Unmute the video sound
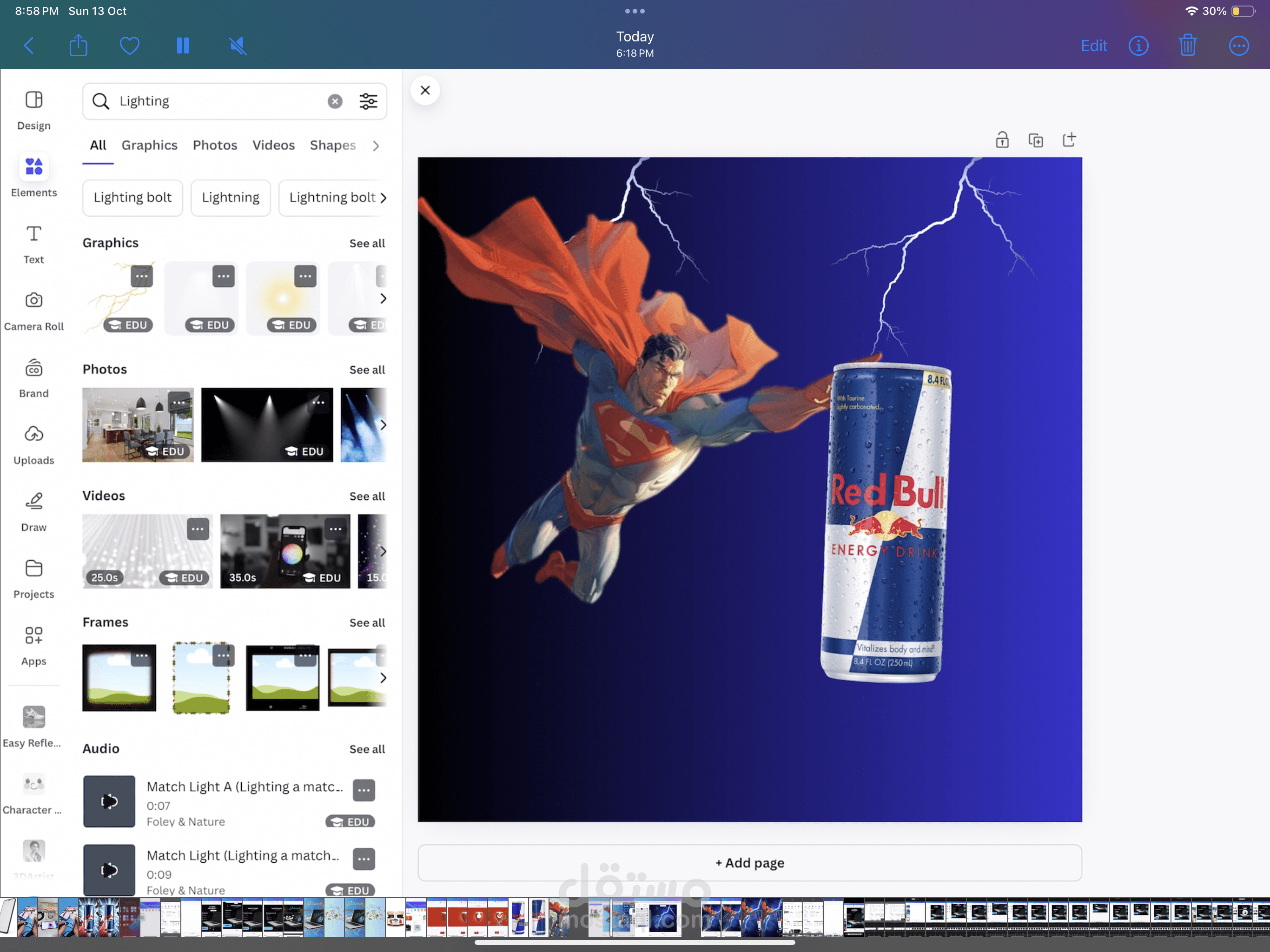 (x=238, y=46)
